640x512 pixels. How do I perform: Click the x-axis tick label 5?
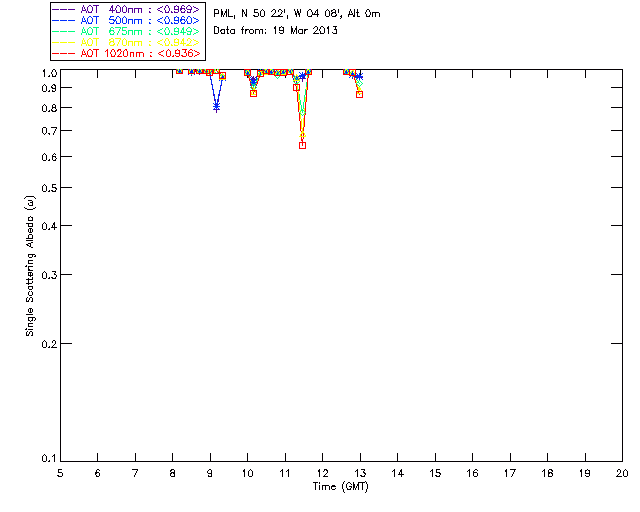(x=60, y=473)
